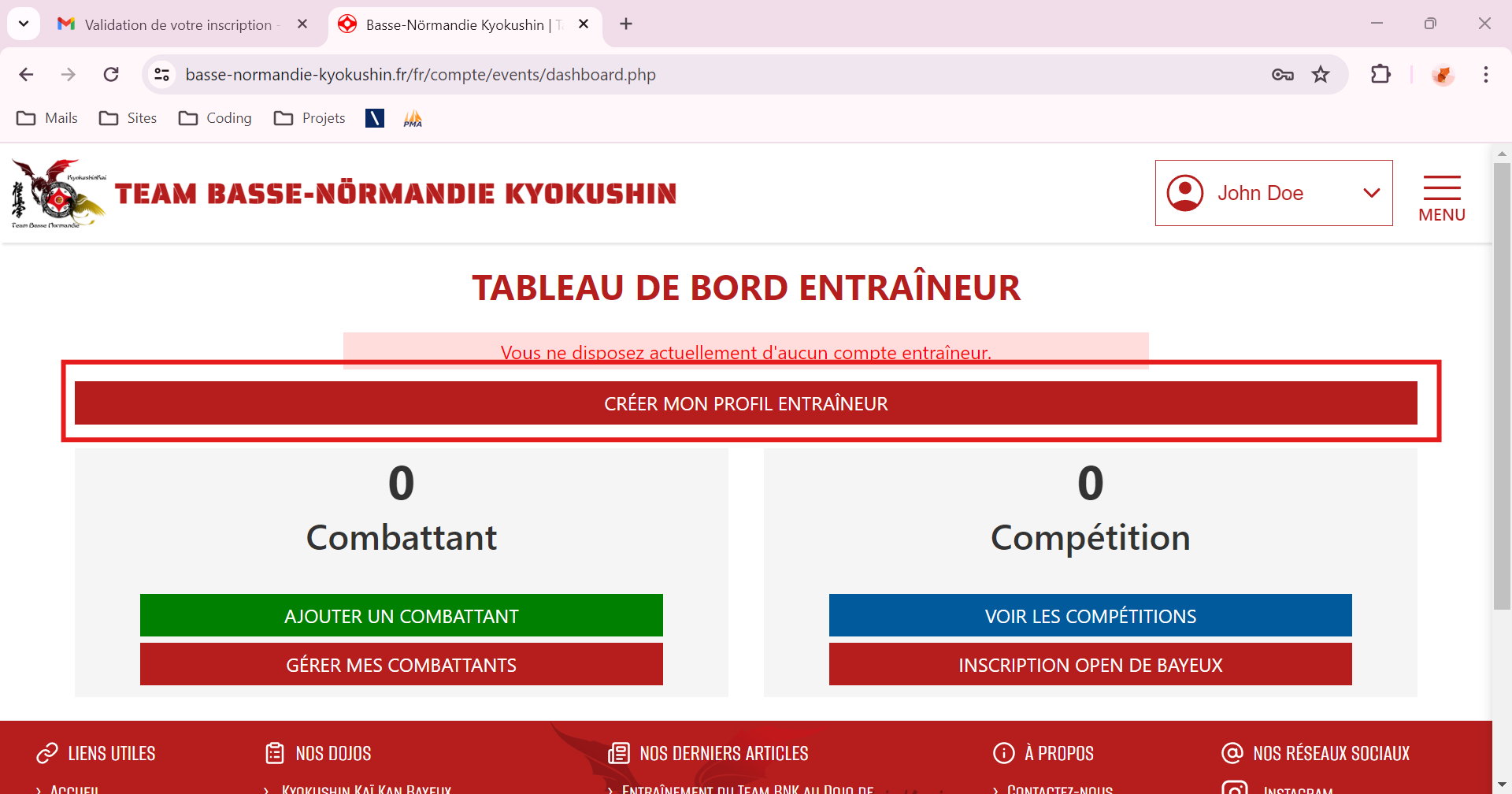Reload the page with refresh icon

(111, 75)
